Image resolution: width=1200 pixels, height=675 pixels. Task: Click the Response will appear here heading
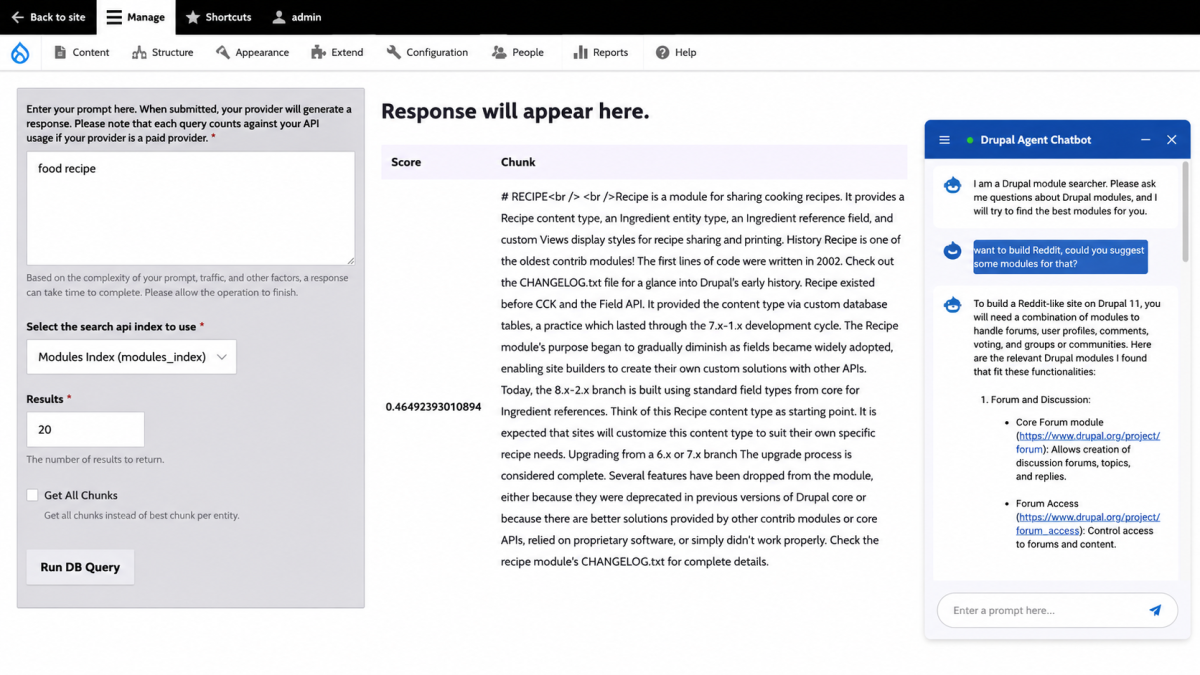coord(515,111)
